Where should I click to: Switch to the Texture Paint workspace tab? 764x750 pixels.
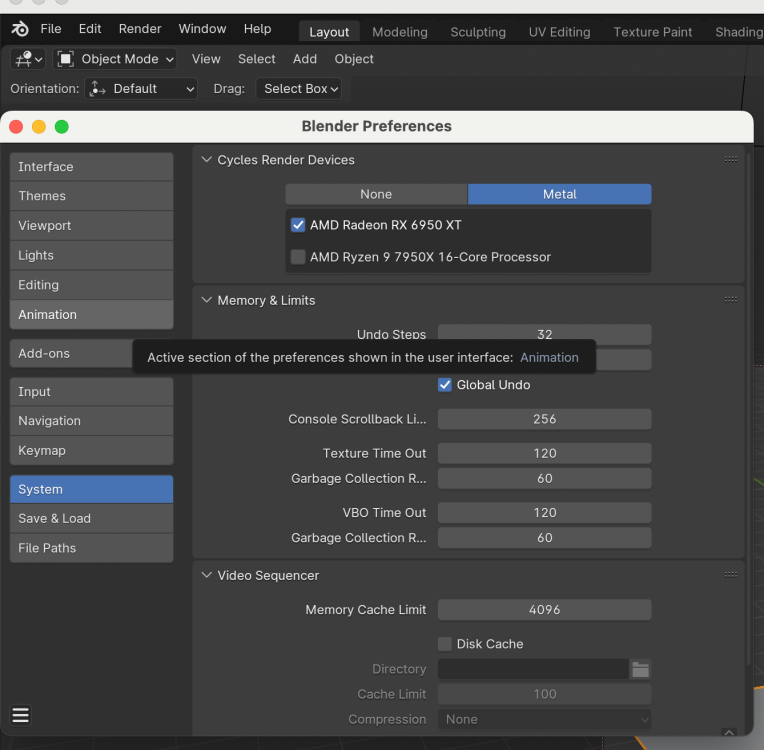[652, 32]
